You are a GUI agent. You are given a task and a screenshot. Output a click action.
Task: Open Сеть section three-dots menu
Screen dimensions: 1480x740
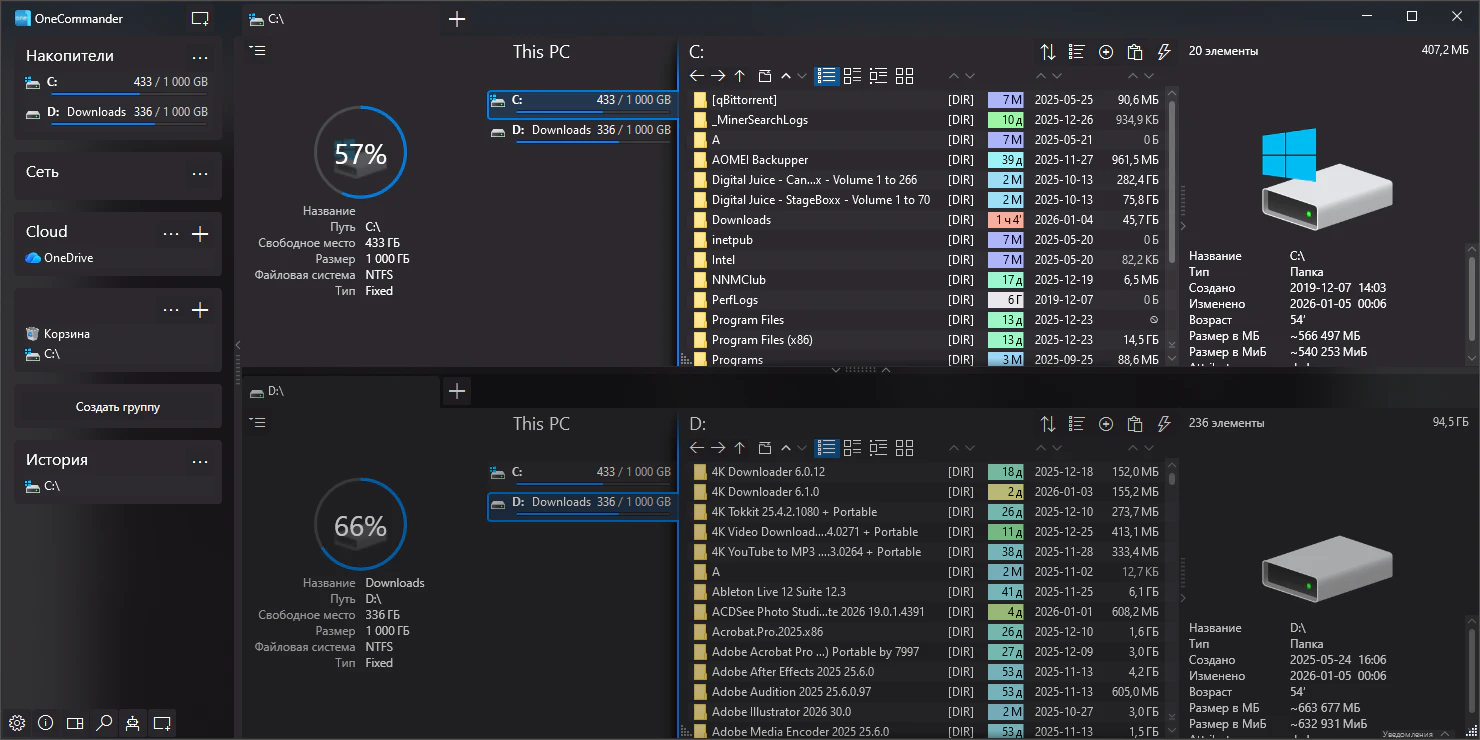pos(200,174)
